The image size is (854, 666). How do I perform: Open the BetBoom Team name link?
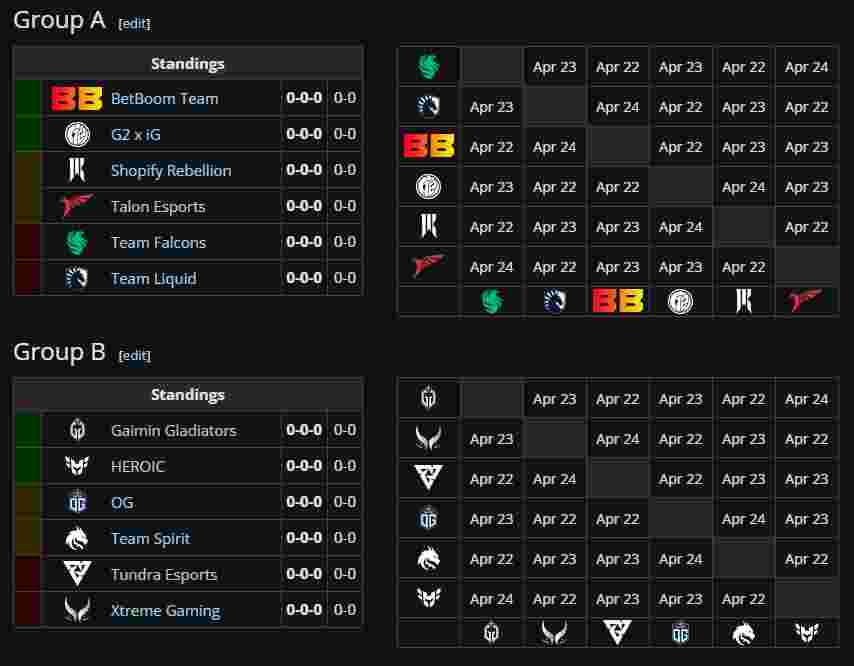[164, 99]
